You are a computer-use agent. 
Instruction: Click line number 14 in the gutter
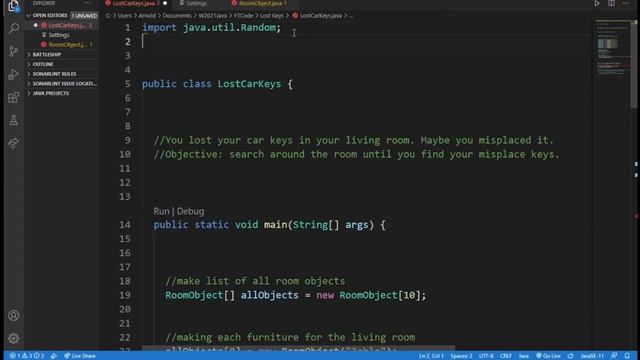(x=125, y=225)
